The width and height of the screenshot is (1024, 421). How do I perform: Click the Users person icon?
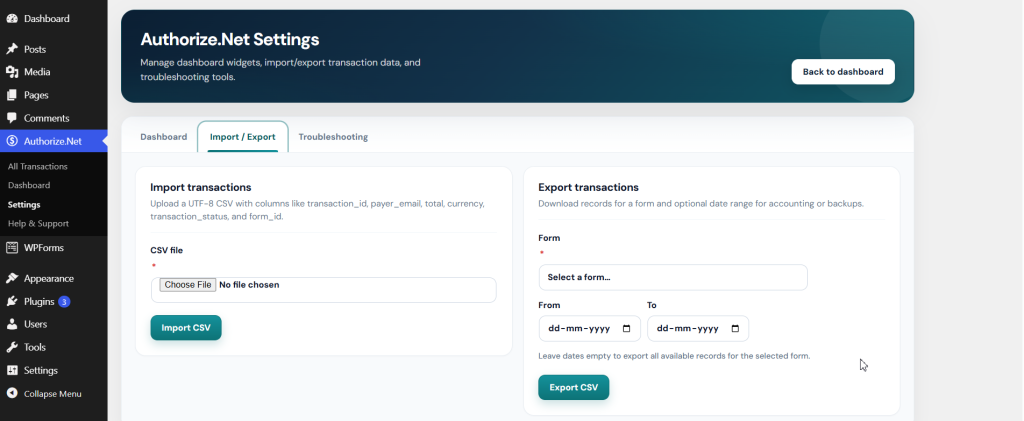point(12,324)
